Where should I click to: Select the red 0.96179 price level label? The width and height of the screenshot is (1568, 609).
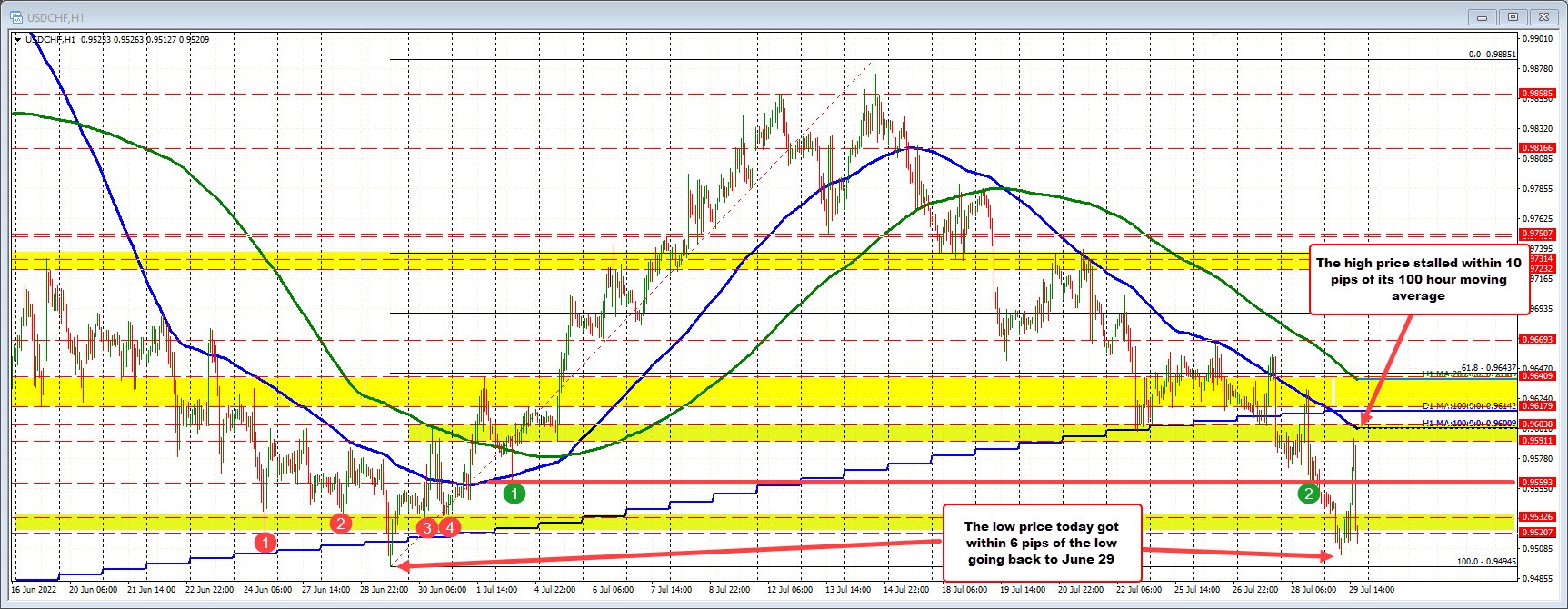tap(1538, 406)
